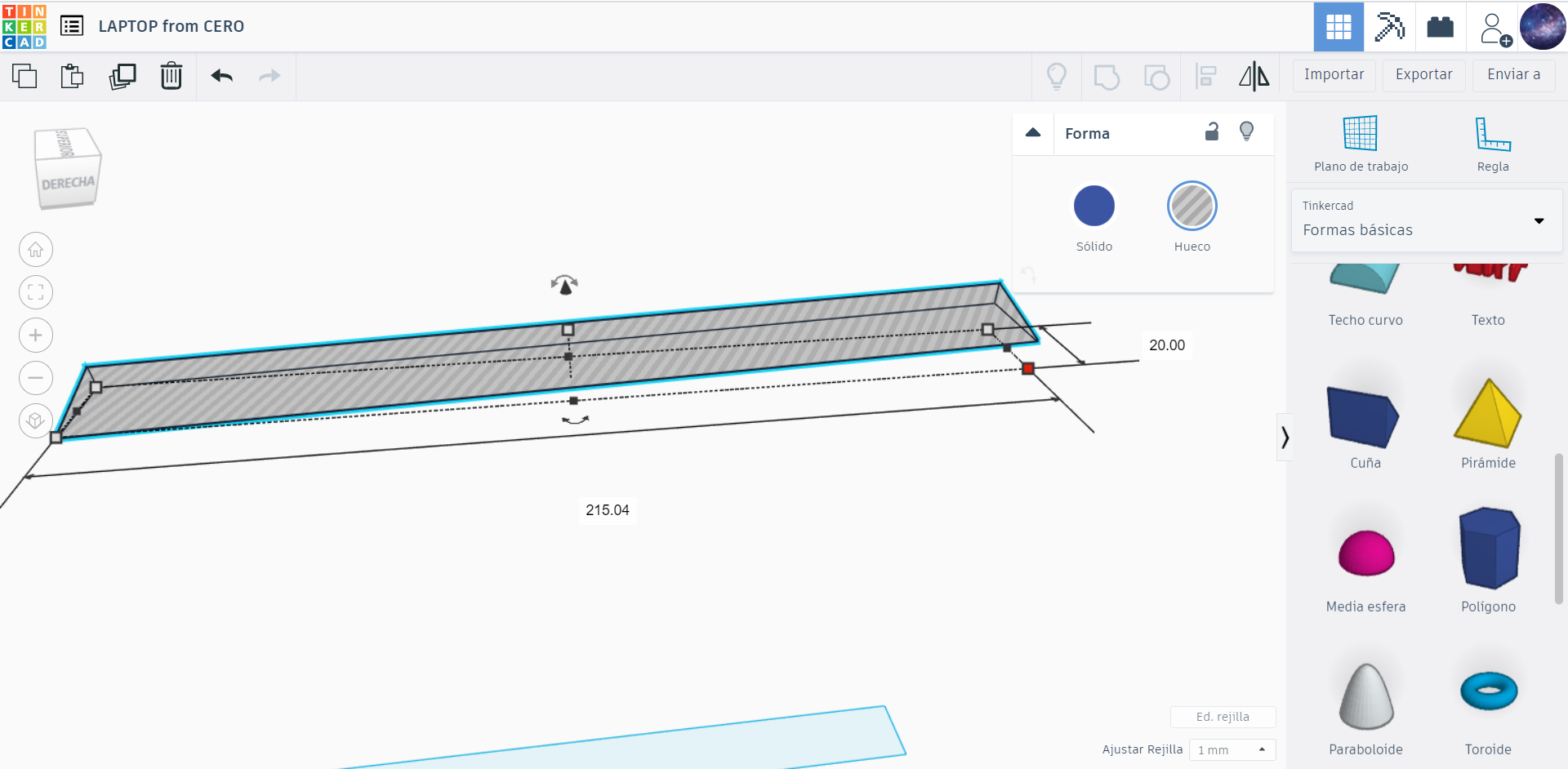
Task: Click the Ungroup shapes icon
Action: (x=1156, y=77)
